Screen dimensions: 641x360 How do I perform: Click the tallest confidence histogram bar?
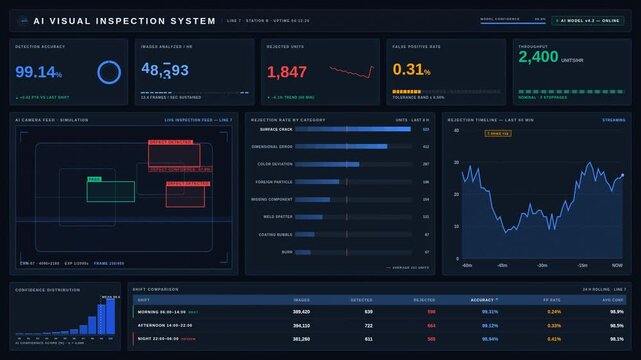click(x=110, y=317)
